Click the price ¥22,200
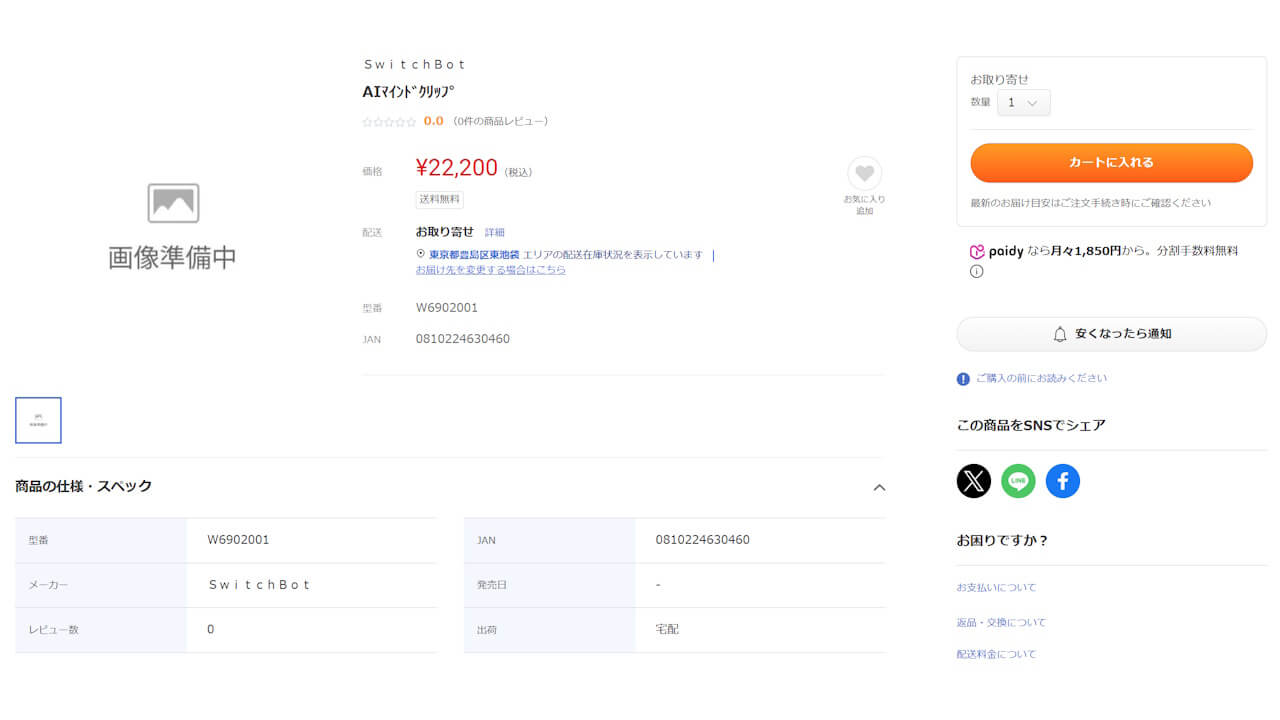This screenshot has width=1280, height=720. (456, 168)
